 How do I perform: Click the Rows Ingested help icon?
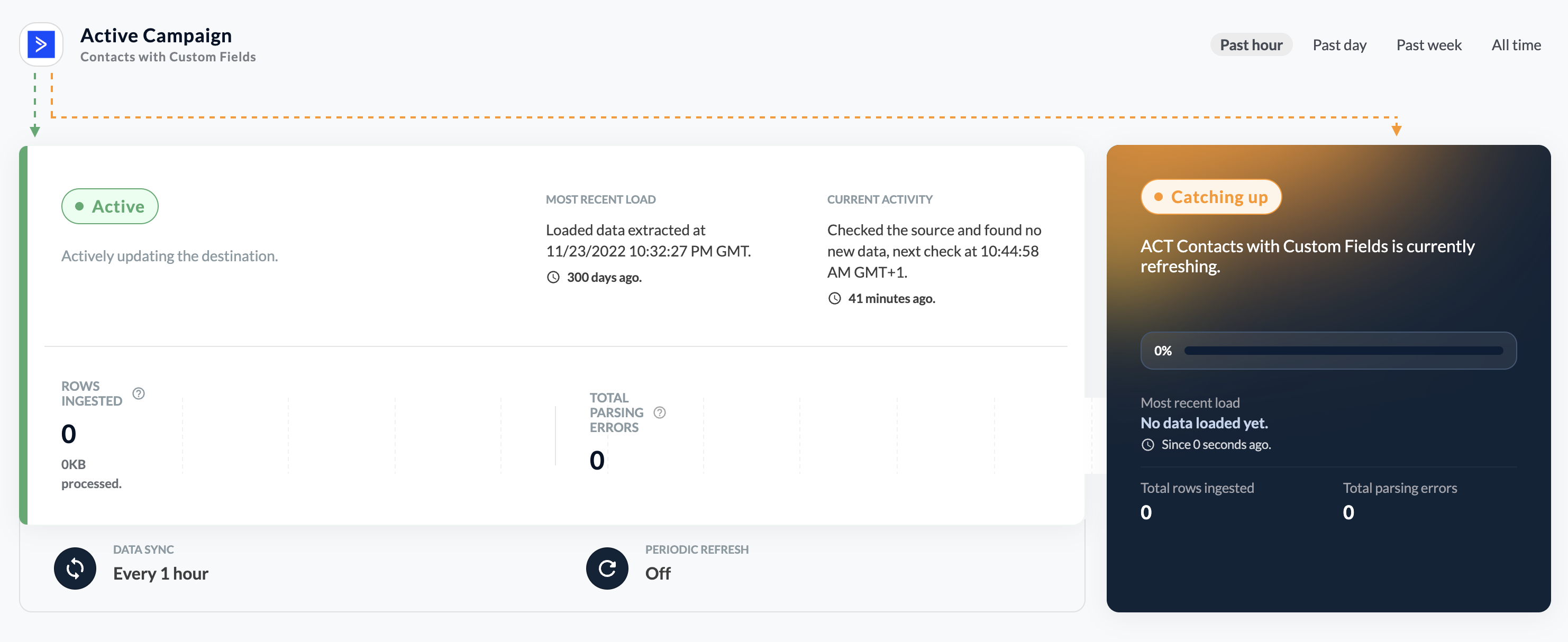tap(139, 394)
